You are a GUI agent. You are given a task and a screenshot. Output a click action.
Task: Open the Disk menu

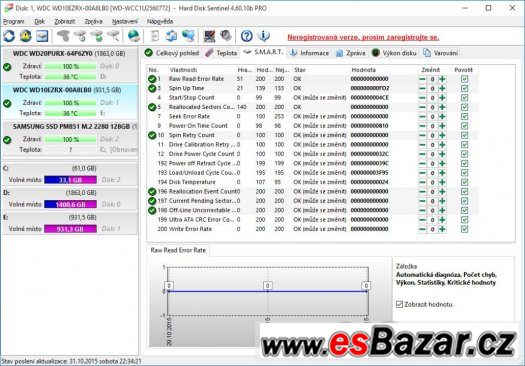click(40, 21)
